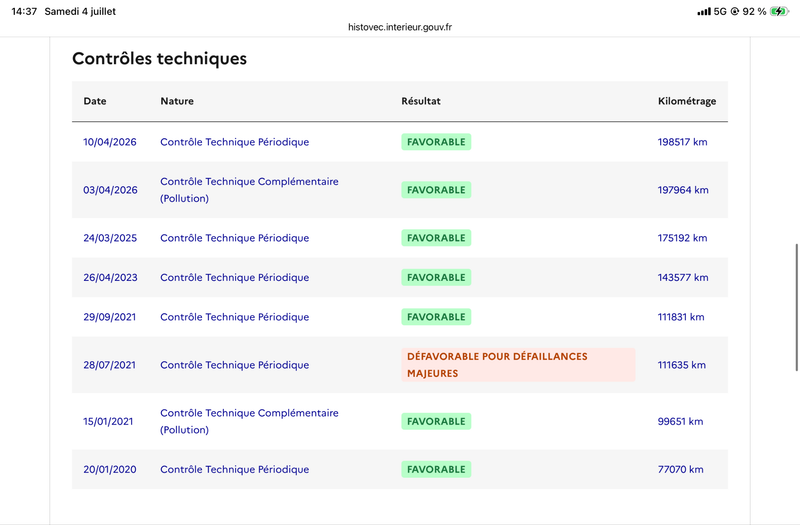Select the date 10/04/2026

tap(110, 142)
